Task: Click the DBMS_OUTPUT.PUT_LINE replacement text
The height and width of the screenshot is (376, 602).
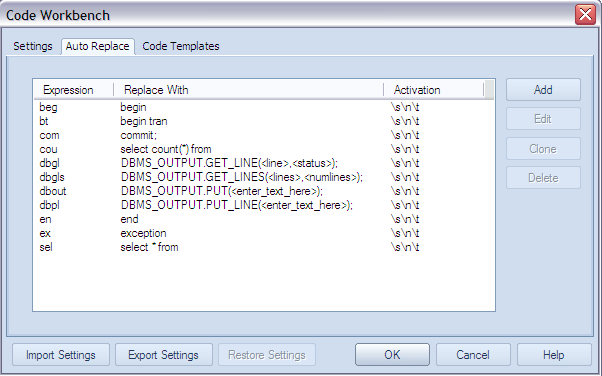Action: 236,205
